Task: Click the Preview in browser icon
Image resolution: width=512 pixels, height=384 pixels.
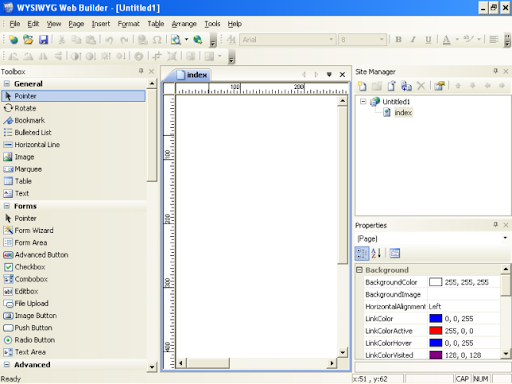Action: point(176,40)
